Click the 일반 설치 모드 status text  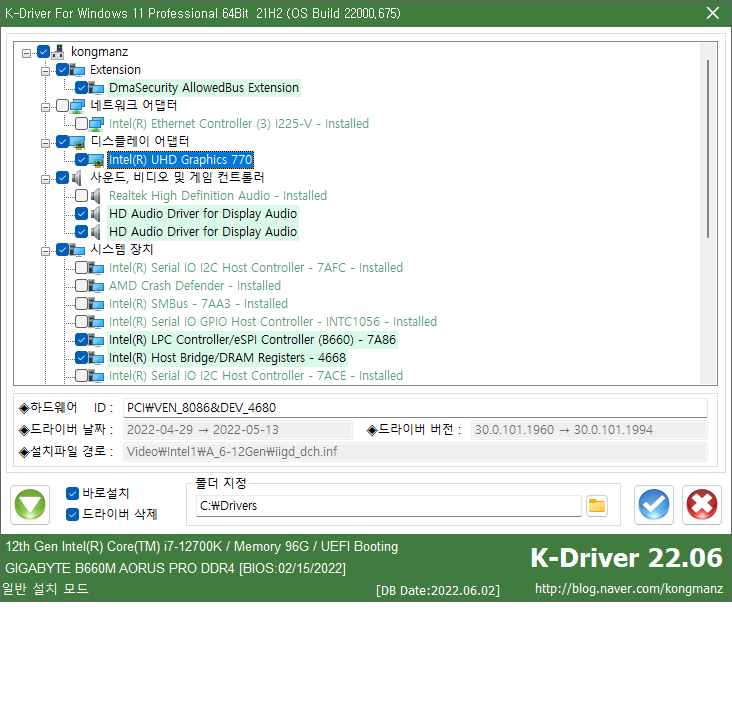click(x=45, y=589)
